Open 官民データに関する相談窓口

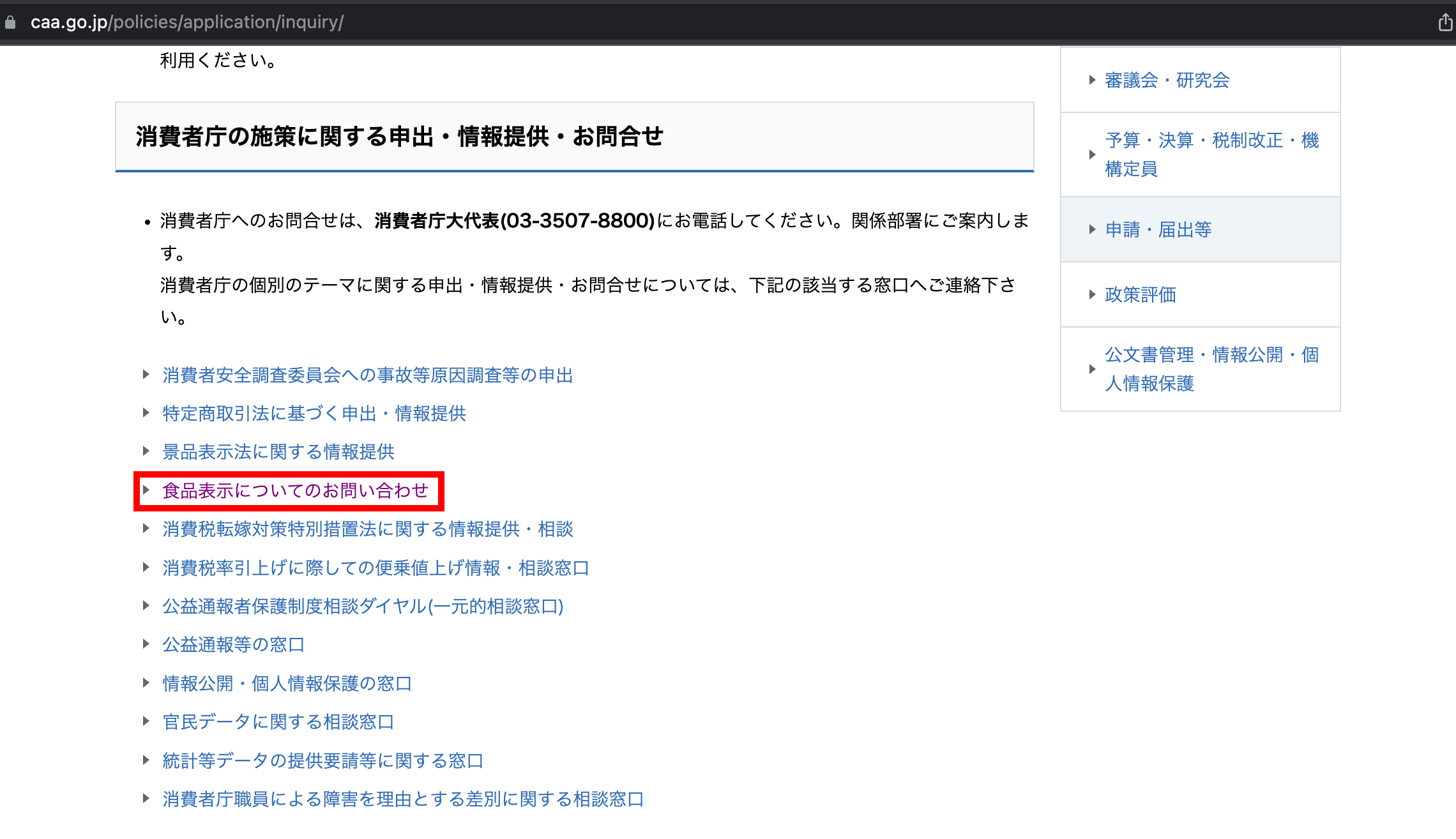(x=278, y=722)
